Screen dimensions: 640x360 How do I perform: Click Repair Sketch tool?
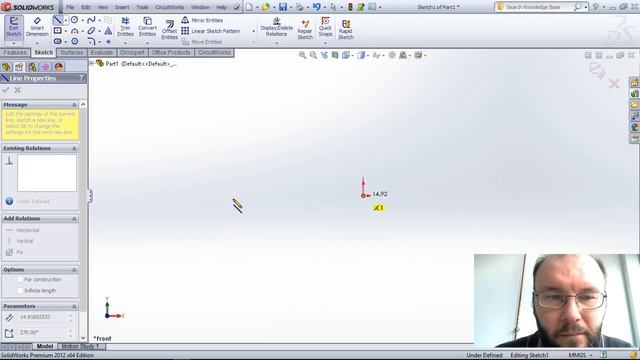[x=305, y=29]
